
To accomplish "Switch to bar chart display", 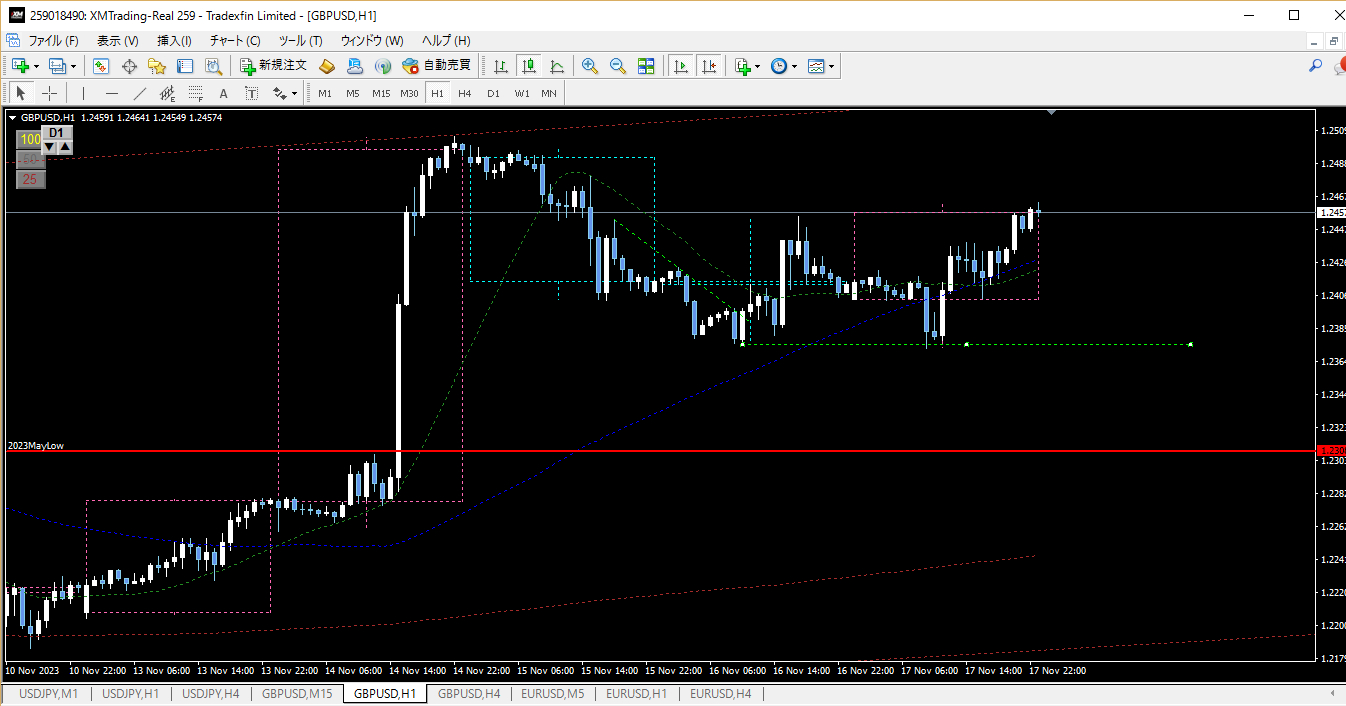I will click(501, 66).
